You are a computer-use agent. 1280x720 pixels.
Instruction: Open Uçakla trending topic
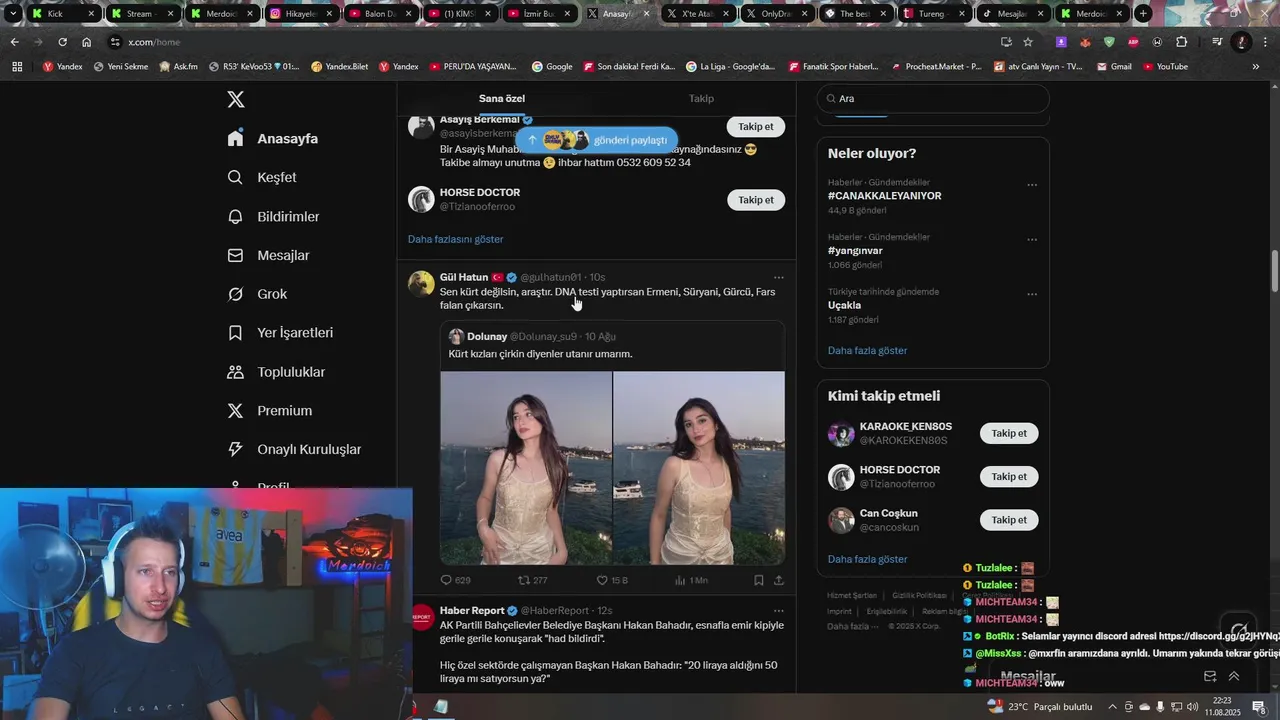(844, 305)
